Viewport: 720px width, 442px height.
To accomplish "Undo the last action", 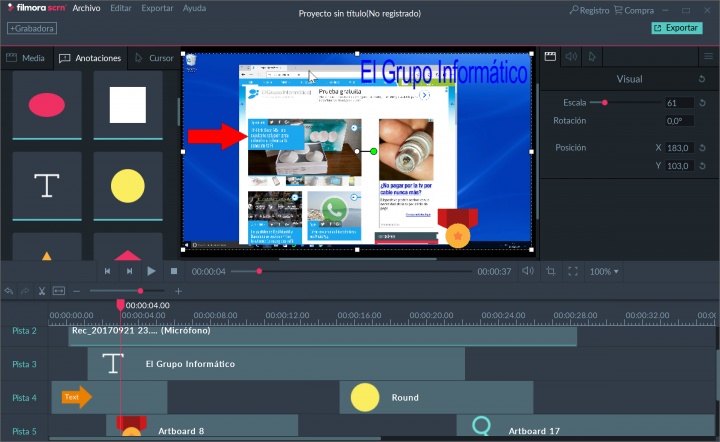I will point(8,291).
